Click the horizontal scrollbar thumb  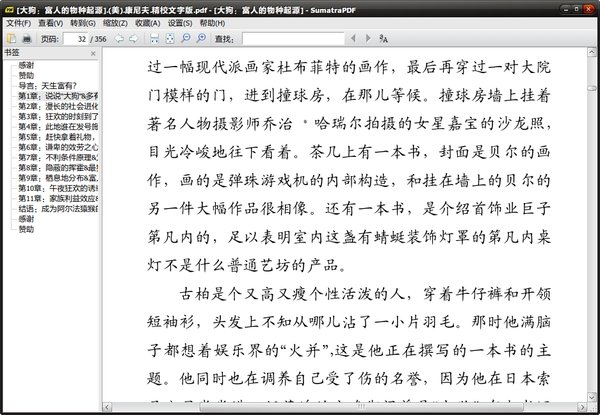tap(361, 407)
